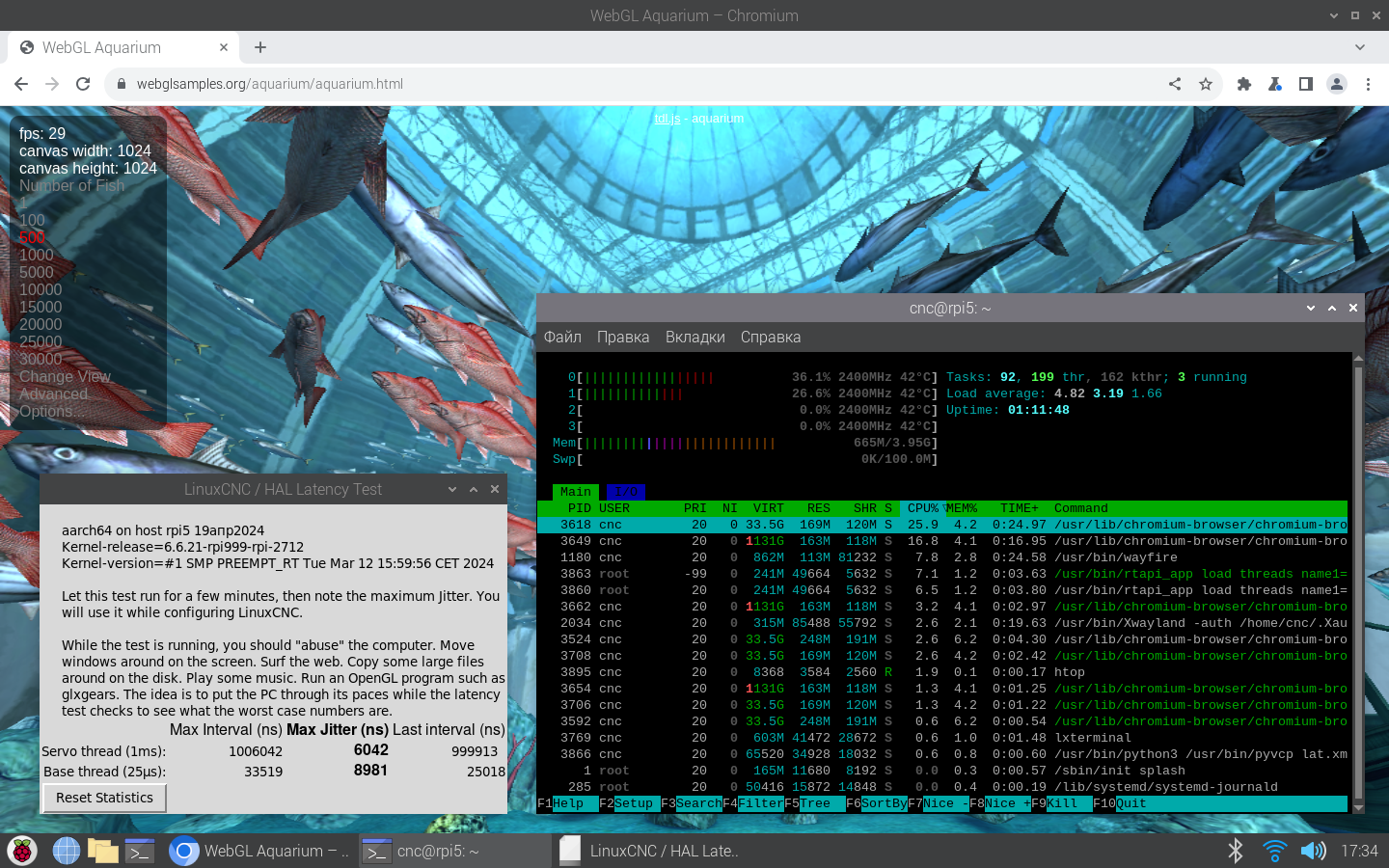The height and width of the screenshot is (868, 1389).
Task: Select 500 fish option
Action: [32, 237]
